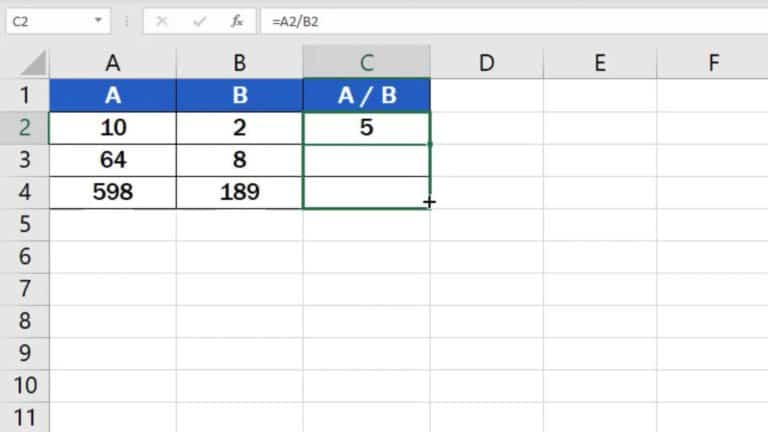Click the cell containing 598

(x=113, y=192)
